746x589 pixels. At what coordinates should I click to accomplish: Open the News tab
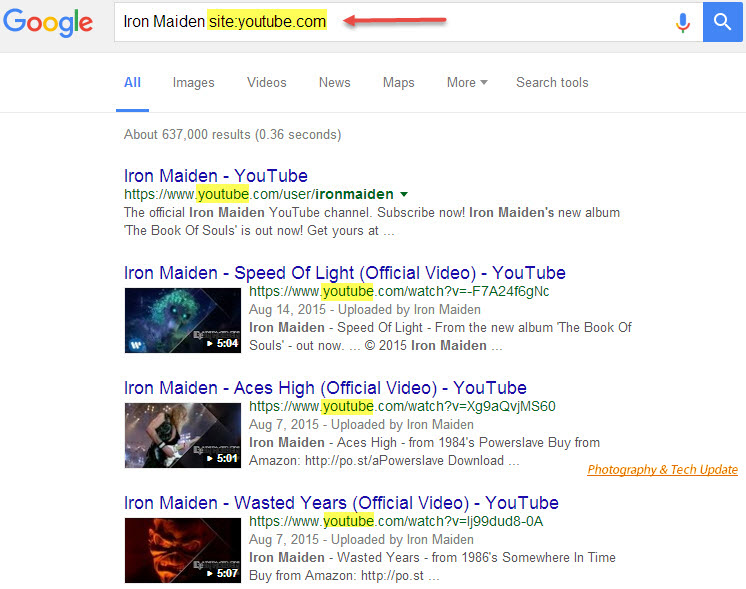coord(334,83)
